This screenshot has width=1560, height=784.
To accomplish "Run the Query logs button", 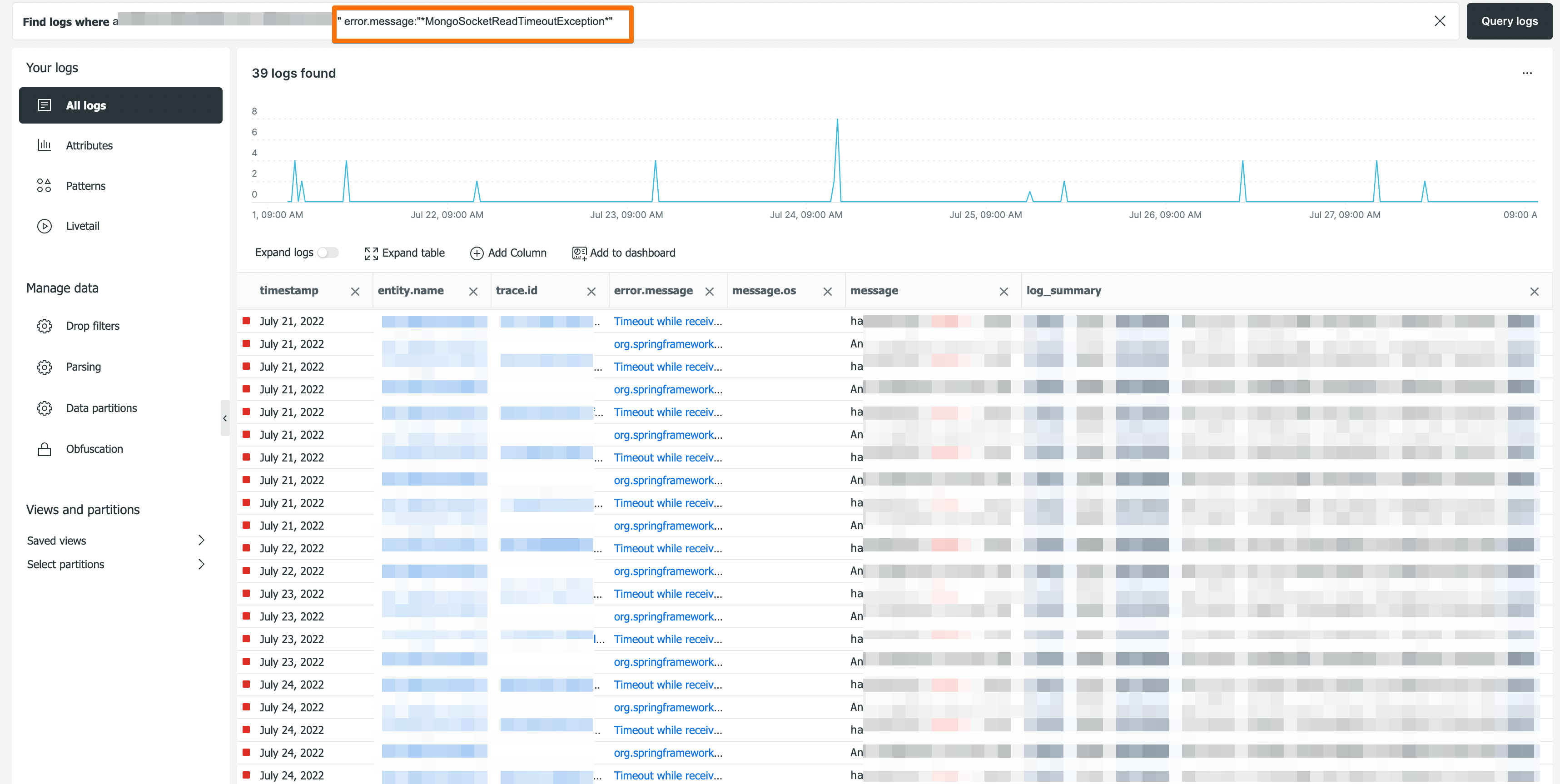I will click(1509, 21).
